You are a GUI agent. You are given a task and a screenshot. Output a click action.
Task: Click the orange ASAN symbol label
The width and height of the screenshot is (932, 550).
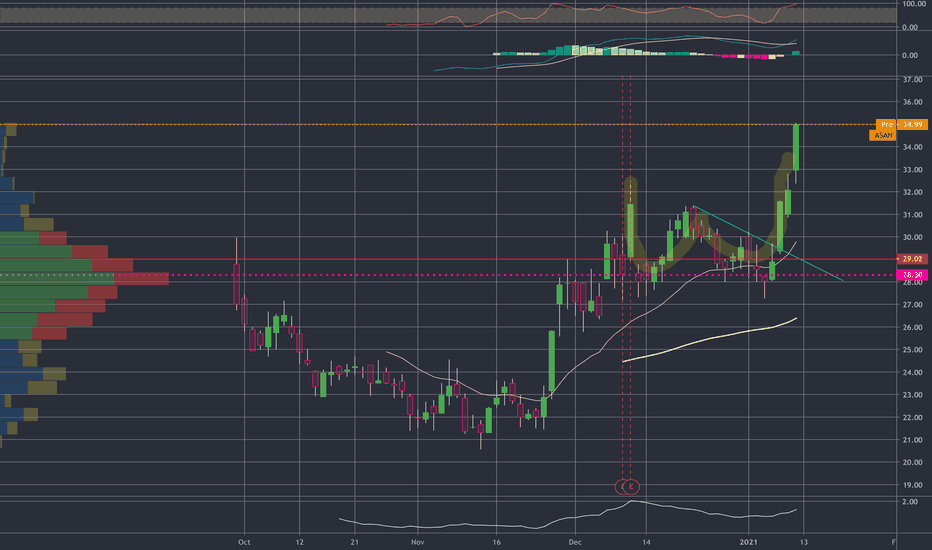[x=883, y=136]
